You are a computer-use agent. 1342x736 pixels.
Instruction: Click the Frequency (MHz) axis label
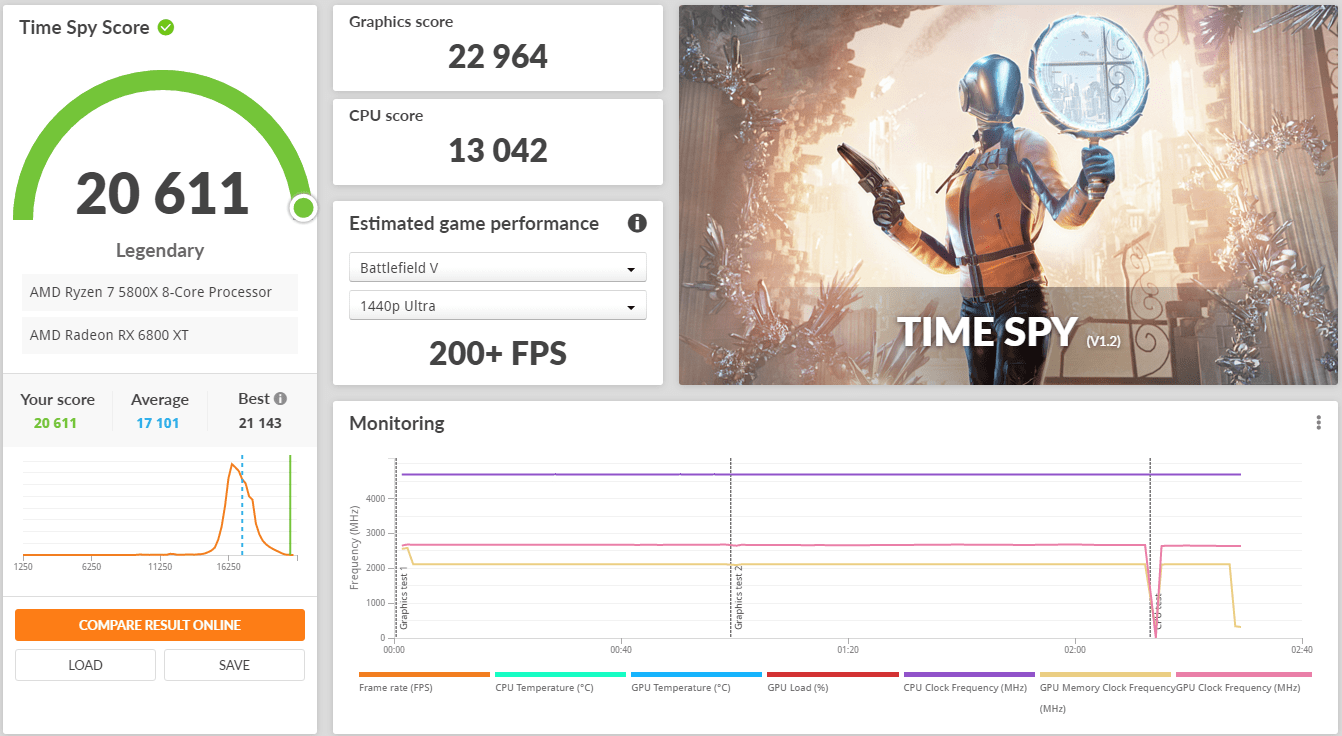(x=354, y=548)
